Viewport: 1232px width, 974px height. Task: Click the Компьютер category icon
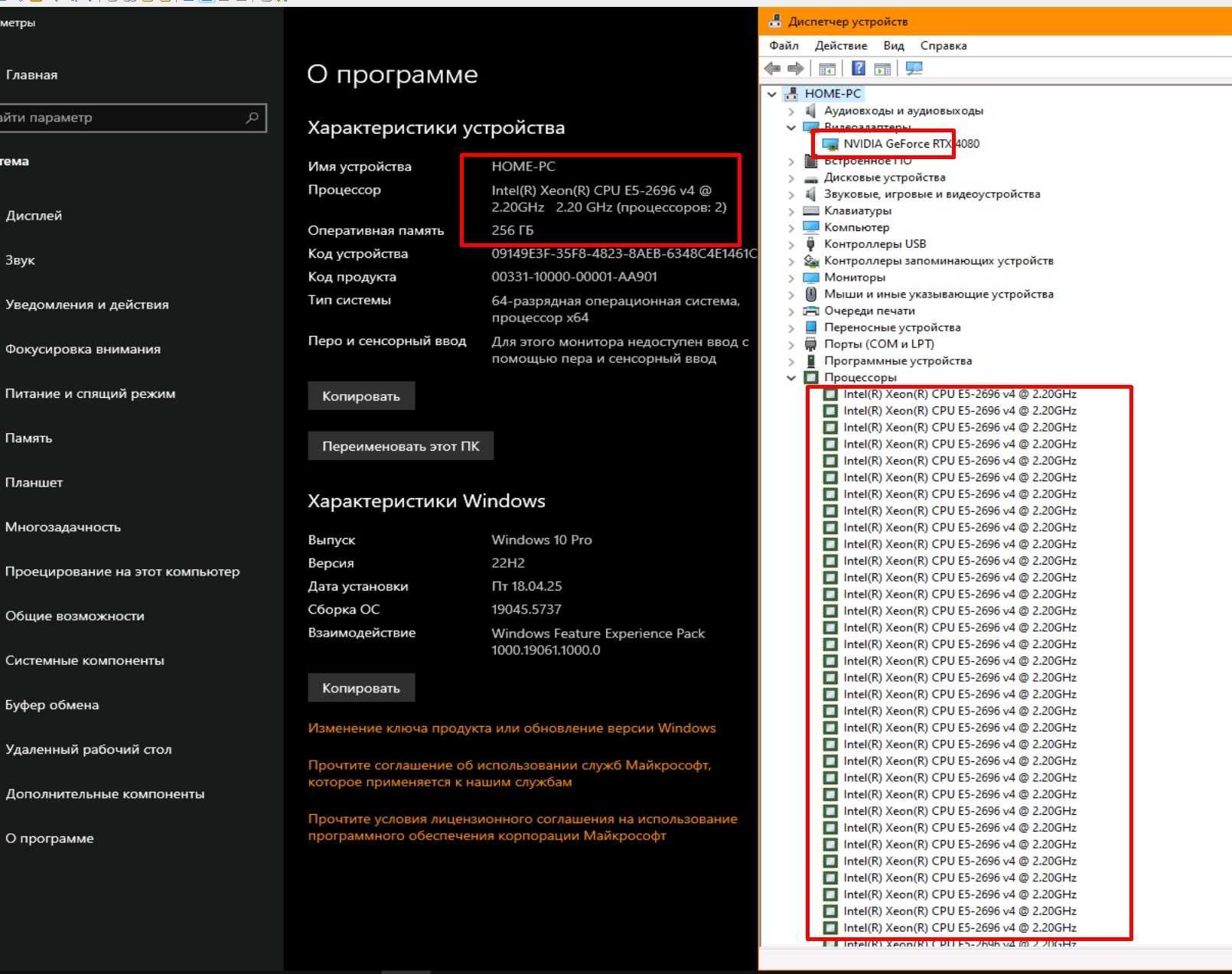pos(811,227)
